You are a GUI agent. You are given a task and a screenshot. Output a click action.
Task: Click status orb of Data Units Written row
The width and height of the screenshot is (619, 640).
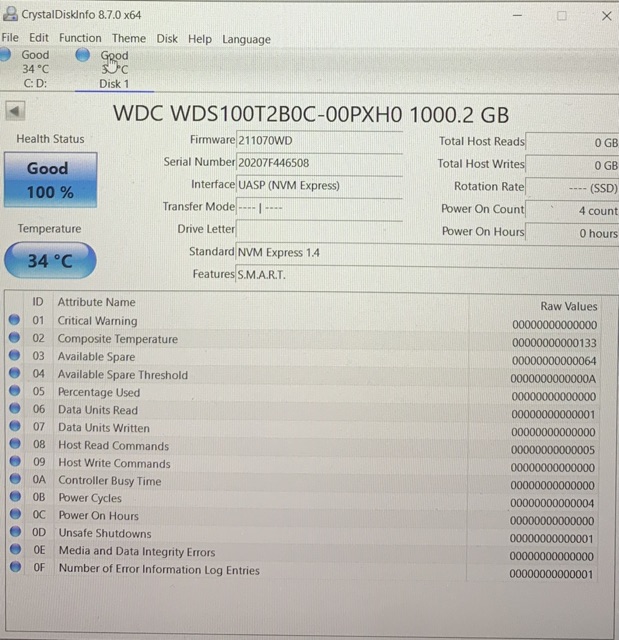(15, 426)
